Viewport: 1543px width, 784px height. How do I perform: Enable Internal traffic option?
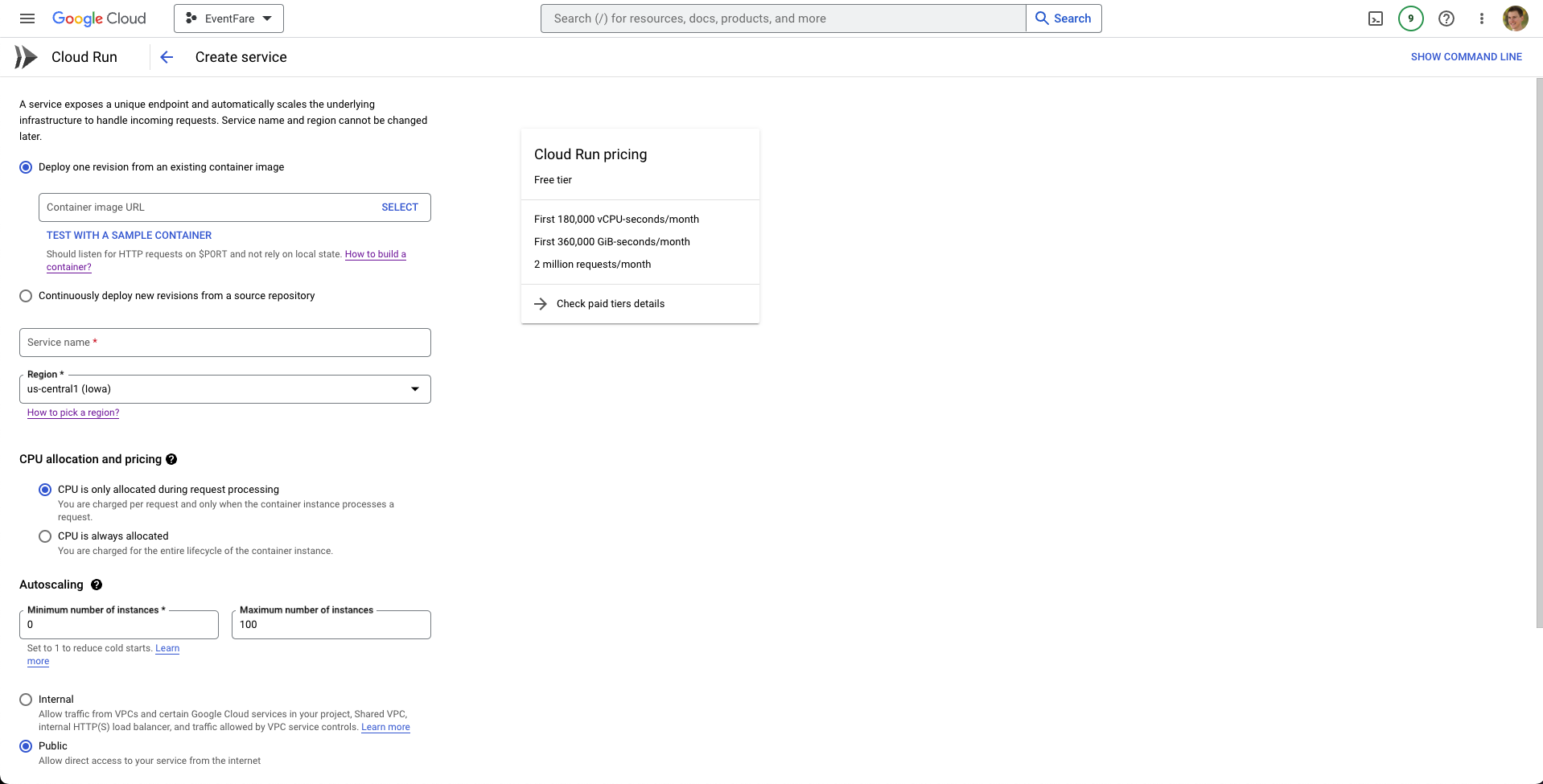pos(26,699)
